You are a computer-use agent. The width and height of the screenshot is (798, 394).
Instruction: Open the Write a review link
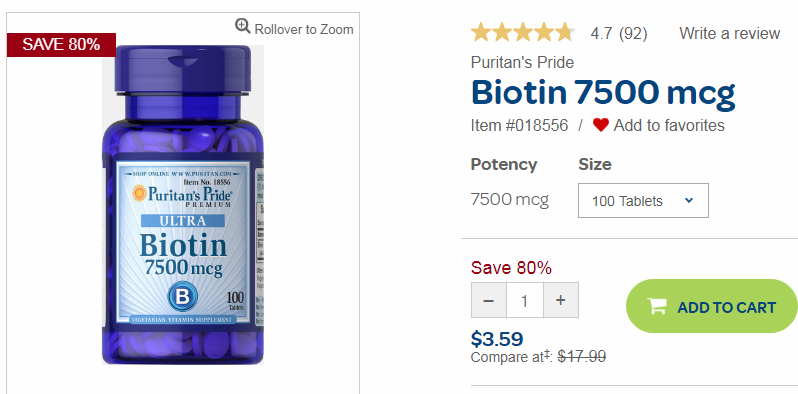click(729, 34)
